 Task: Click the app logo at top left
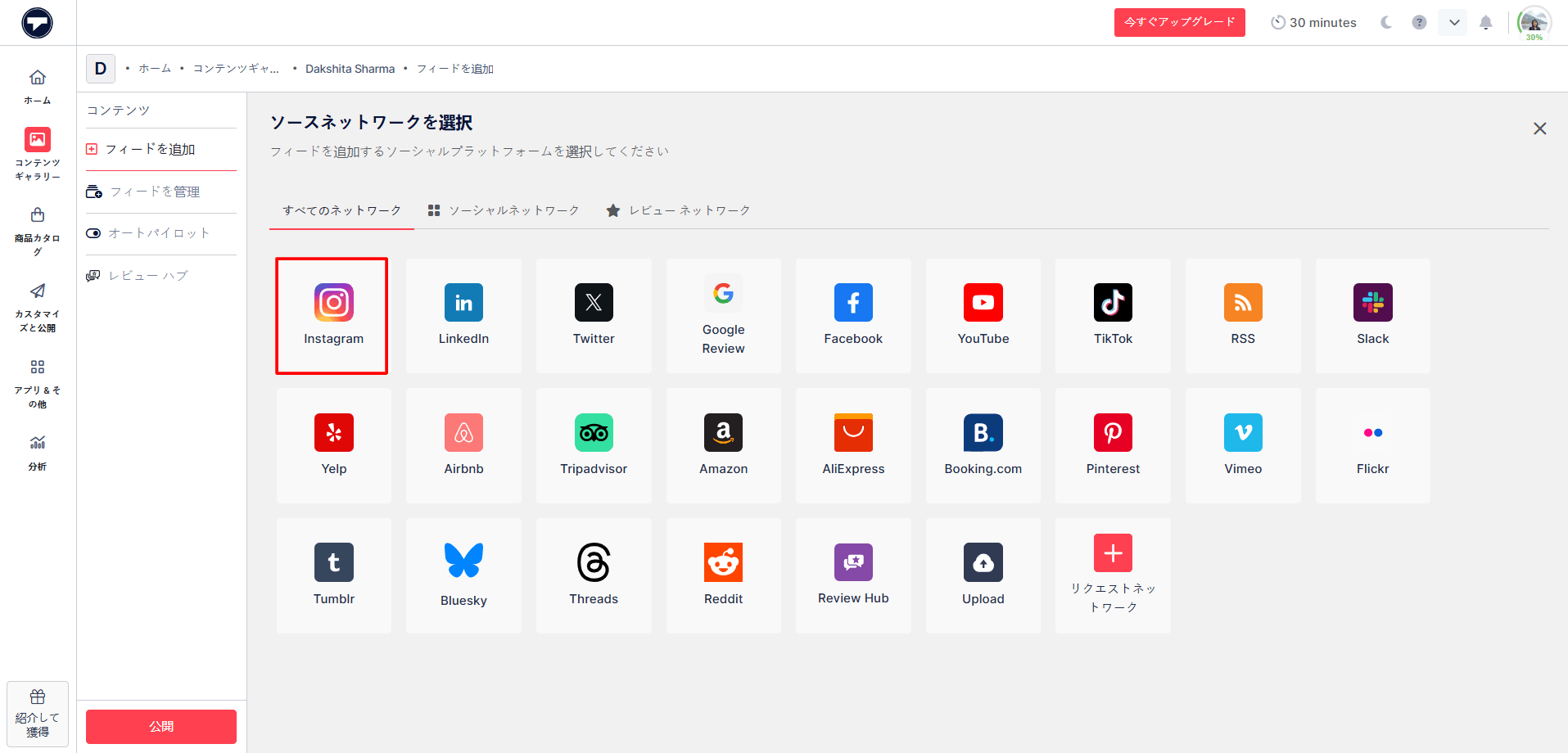click(x=37, y=23)
